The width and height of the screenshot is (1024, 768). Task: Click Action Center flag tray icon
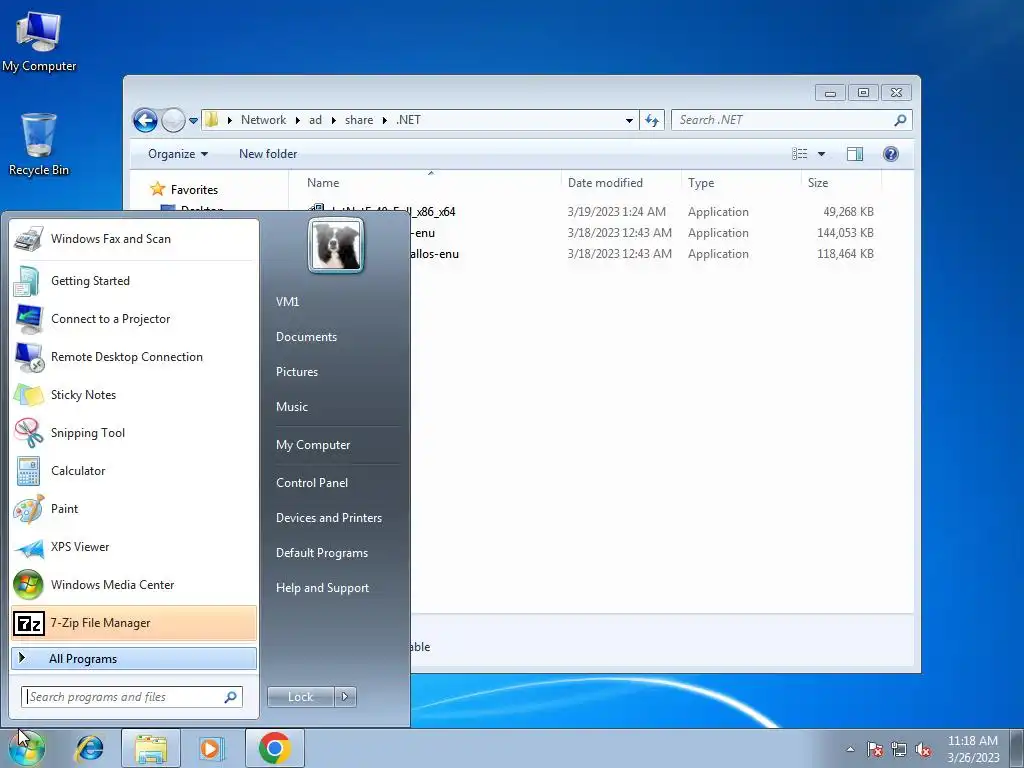click(x=875, y=749)
